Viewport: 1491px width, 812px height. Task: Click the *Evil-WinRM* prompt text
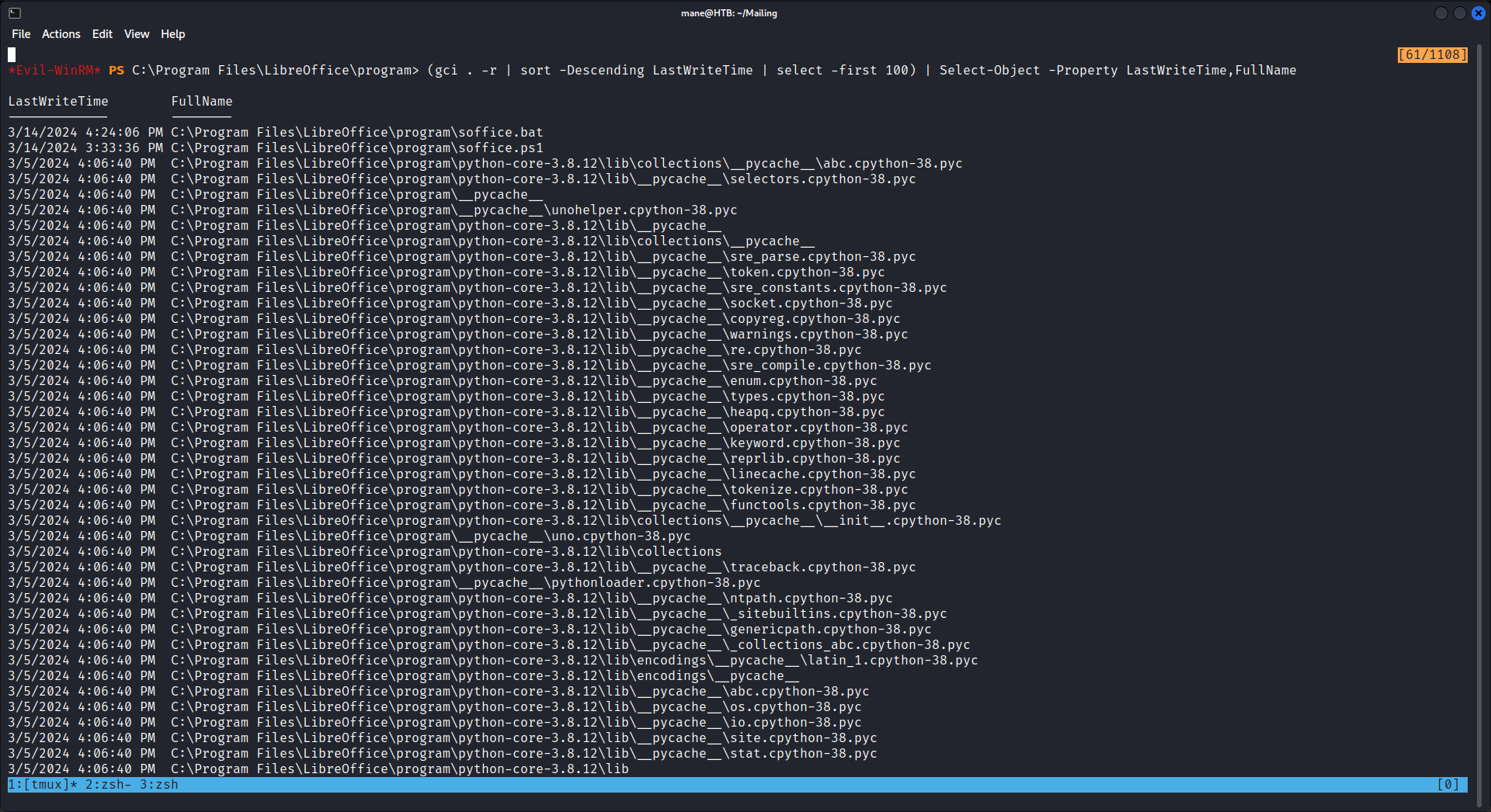pos(54,71)
